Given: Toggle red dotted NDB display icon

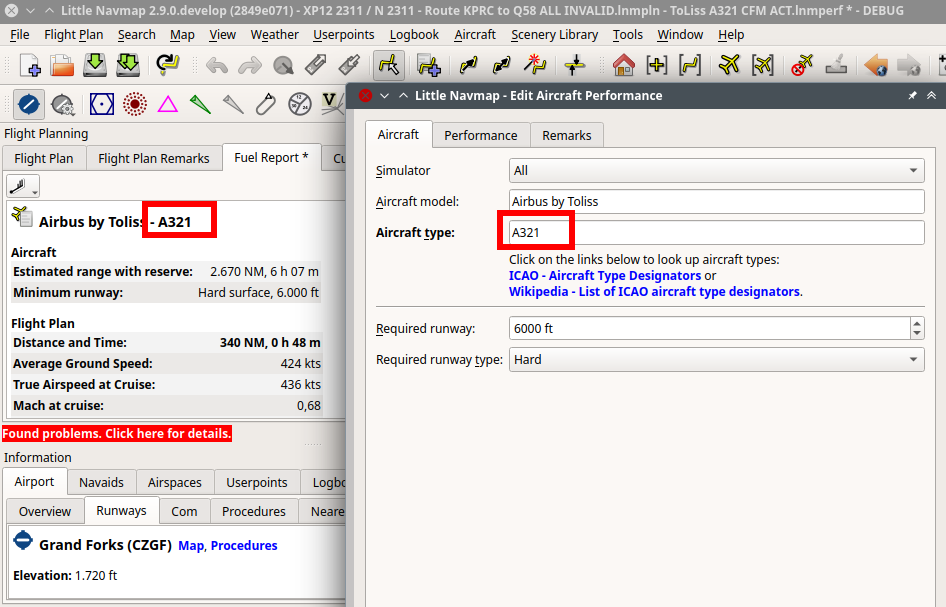Looking at the screenshot, I should pos(135,104).
